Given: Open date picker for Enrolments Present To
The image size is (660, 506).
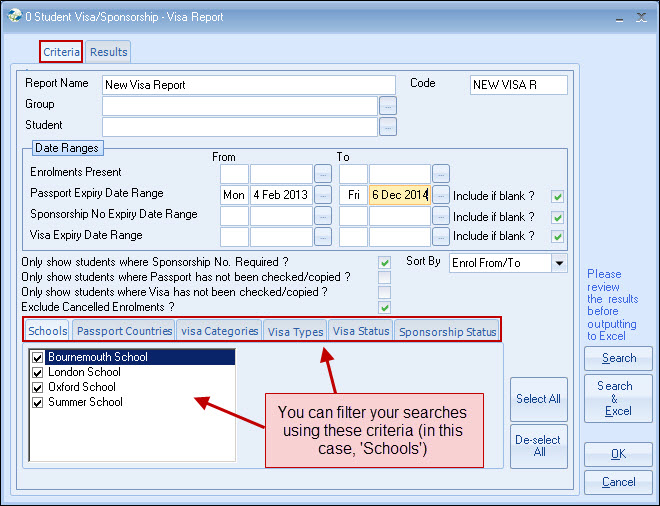Looking at the screenshot, I should coord(441,174).
